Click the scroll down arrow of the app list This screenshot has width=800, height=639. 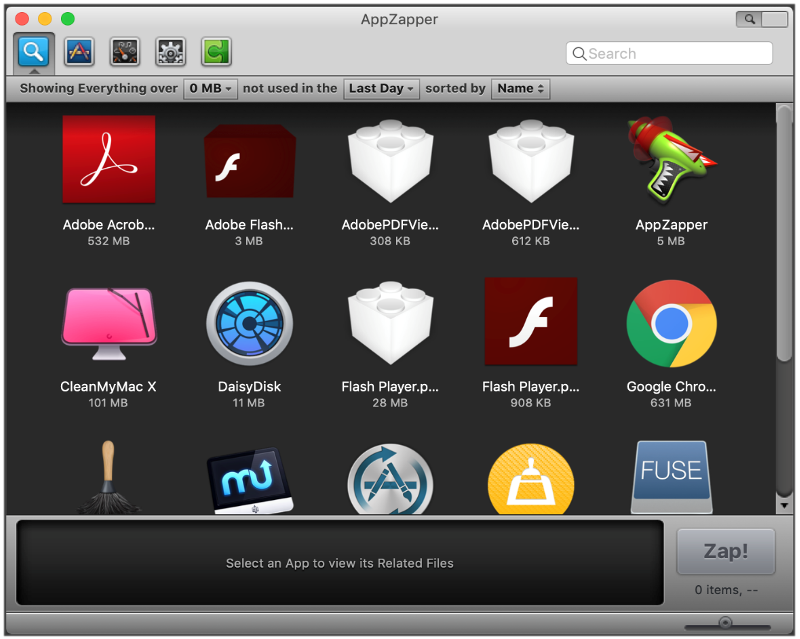click(x=784, y=505)
